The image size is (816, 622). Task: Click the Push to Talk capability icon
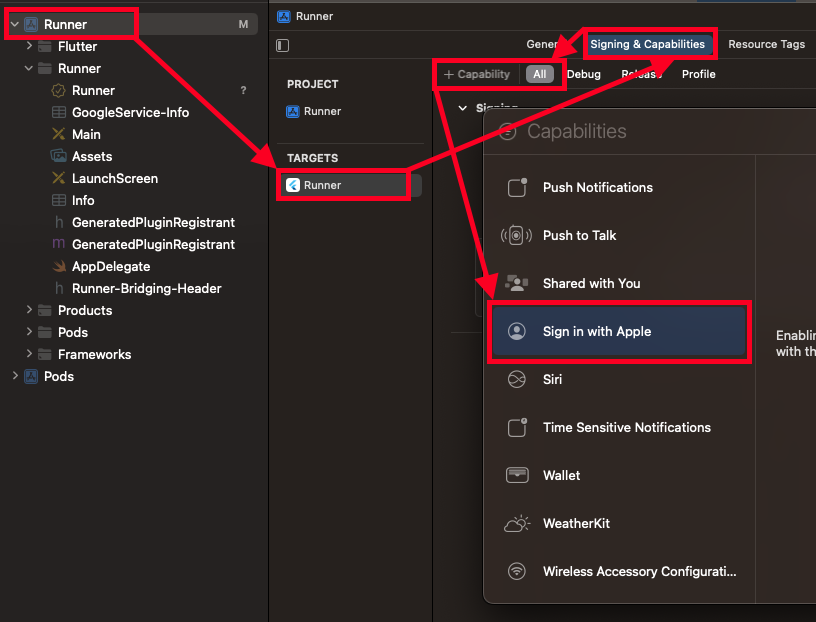(x=516, y=235)
